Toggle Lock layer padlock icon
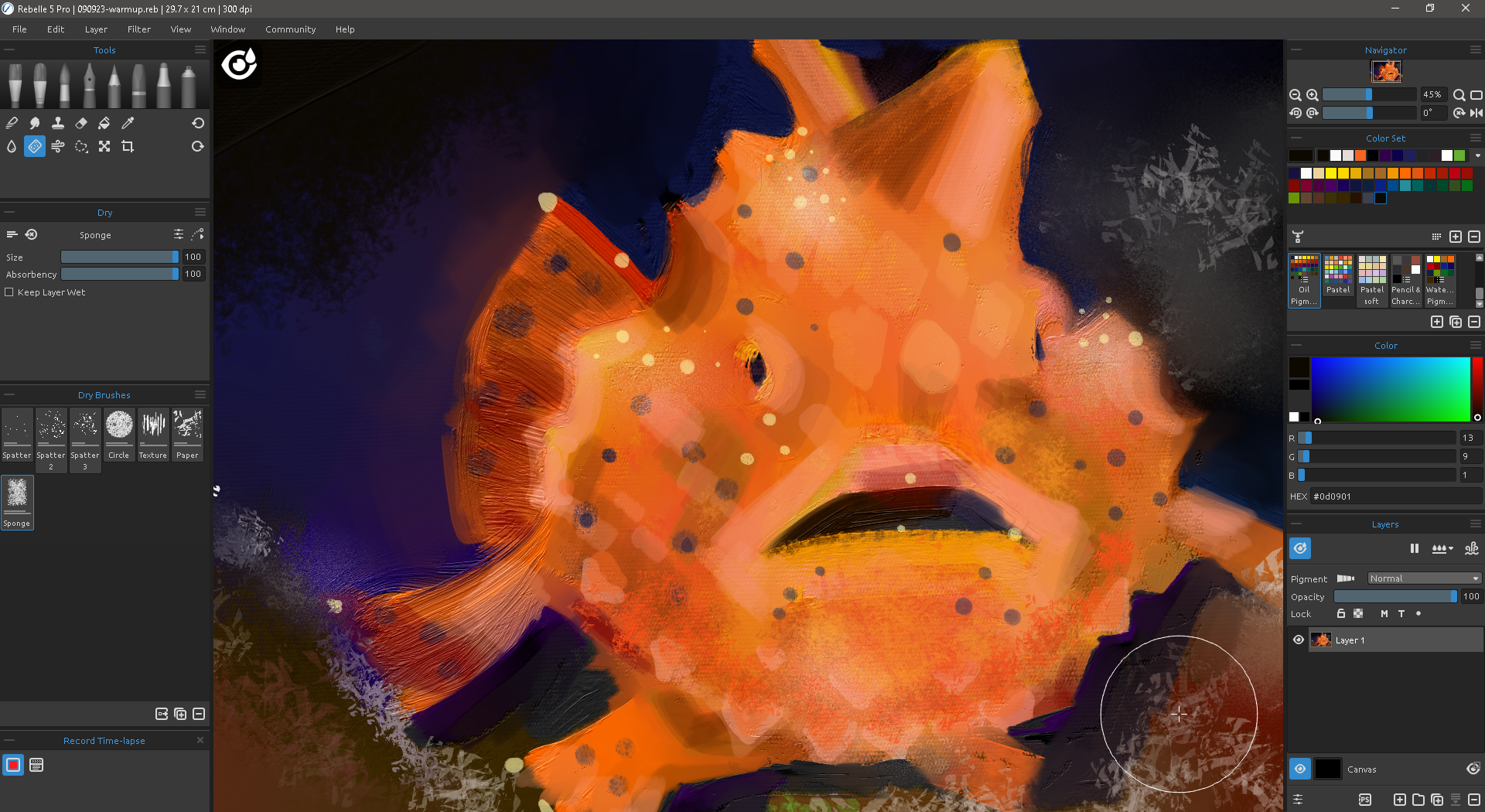The width and height of the screenshot is (1485, 812). tap(1341, 614)
